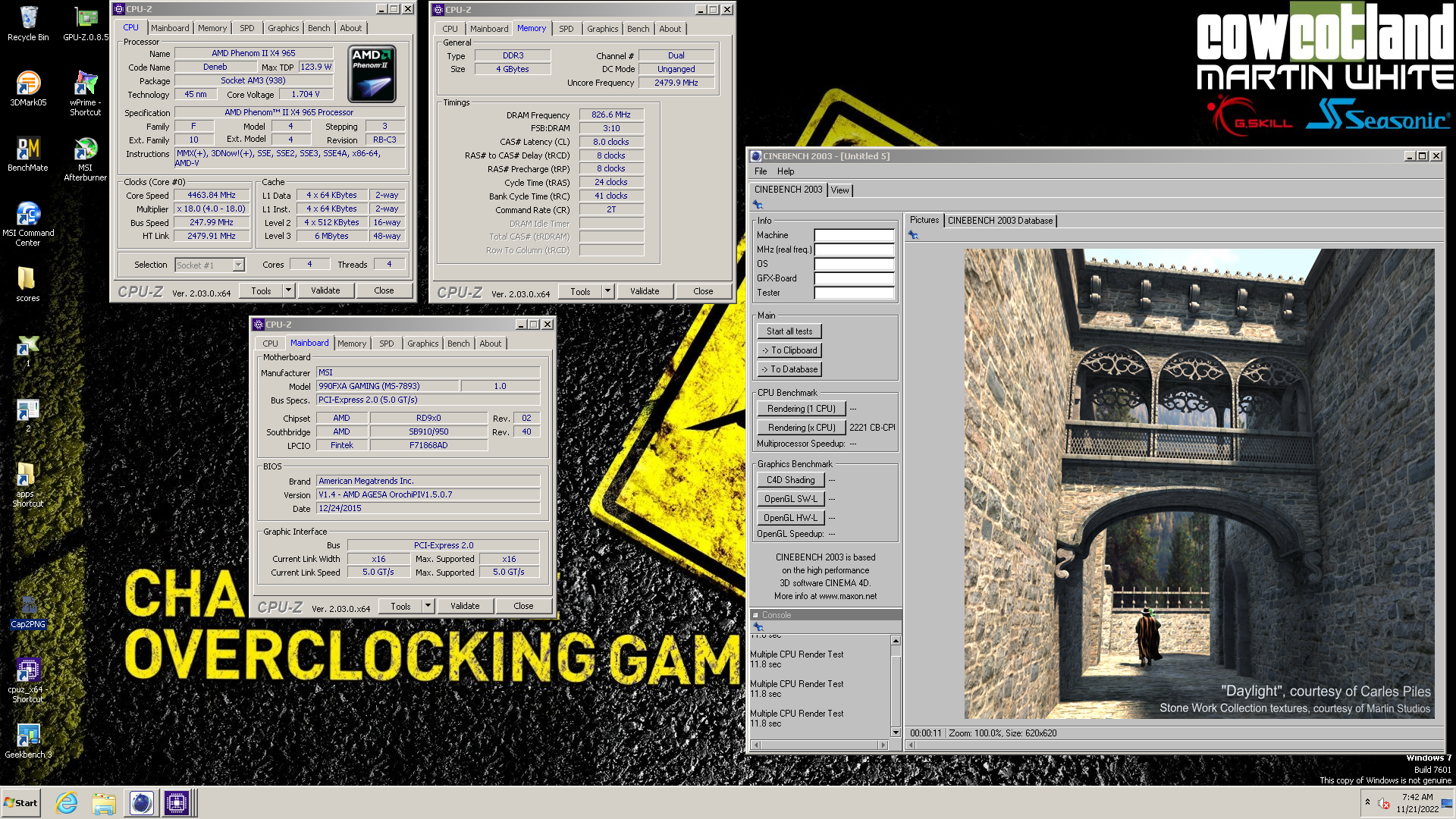Viewport: 1456px width, 819px height.
Task: Switch to the CINEBENCH taskbar icon
Action: tap(141, 803)
